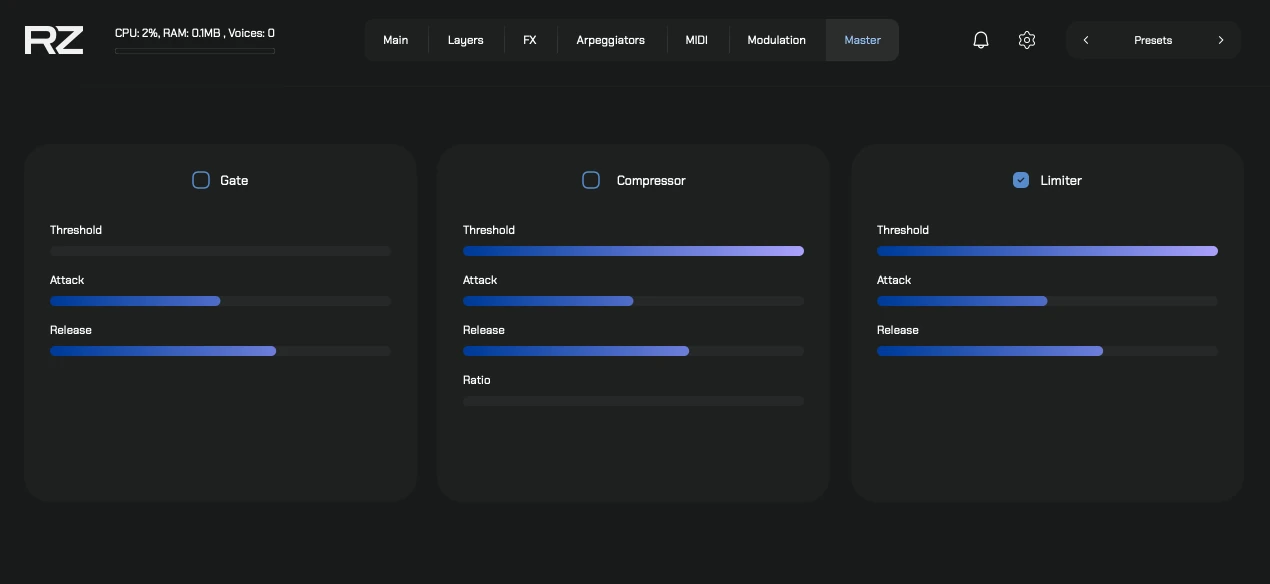The height and width of the screenshot is (584, 1270).
Task: Enable the Compressor module
Action: point(591,180)
